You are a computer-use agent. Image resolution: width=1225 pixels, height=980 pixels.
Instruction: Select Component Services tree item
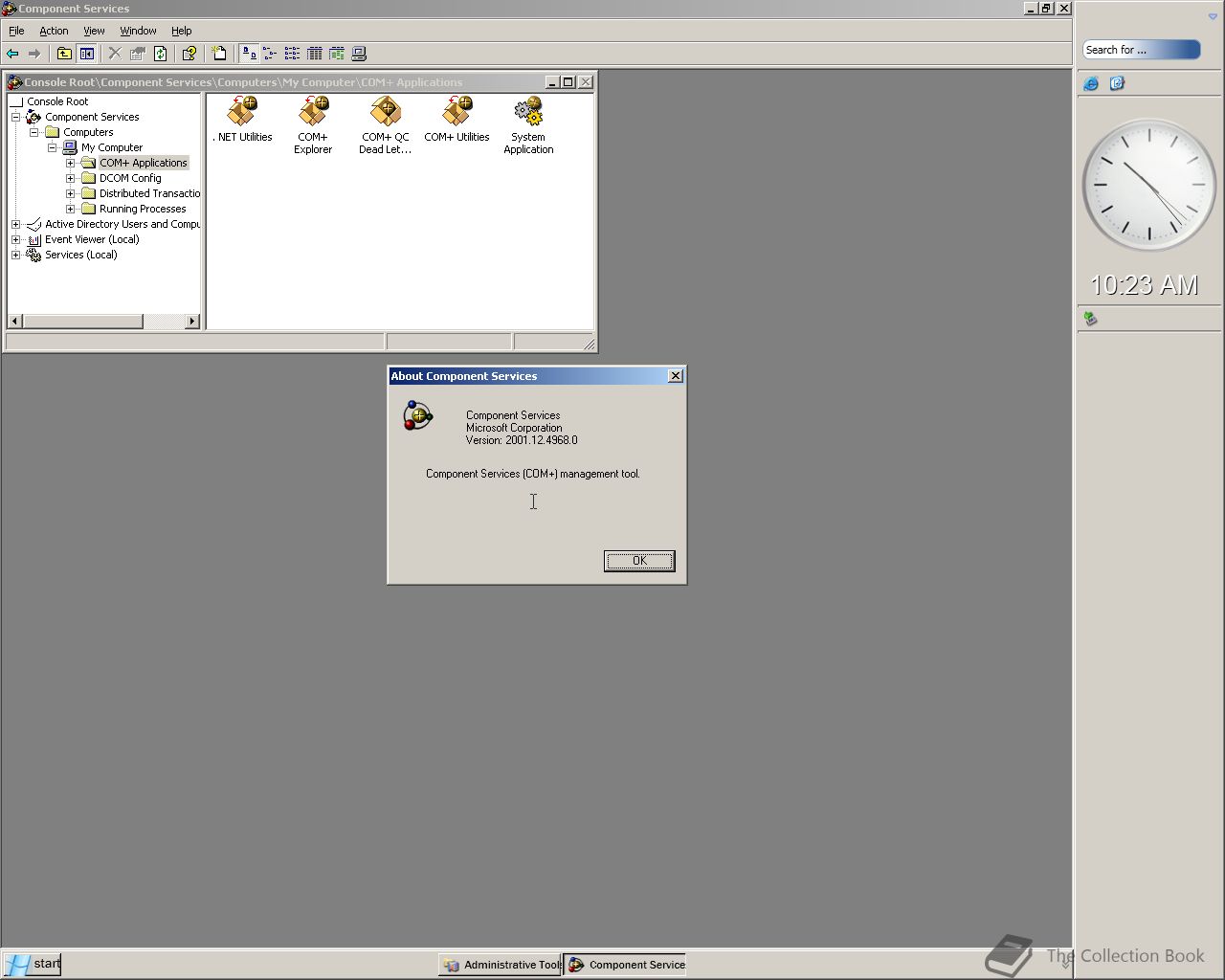pos(92,117)
